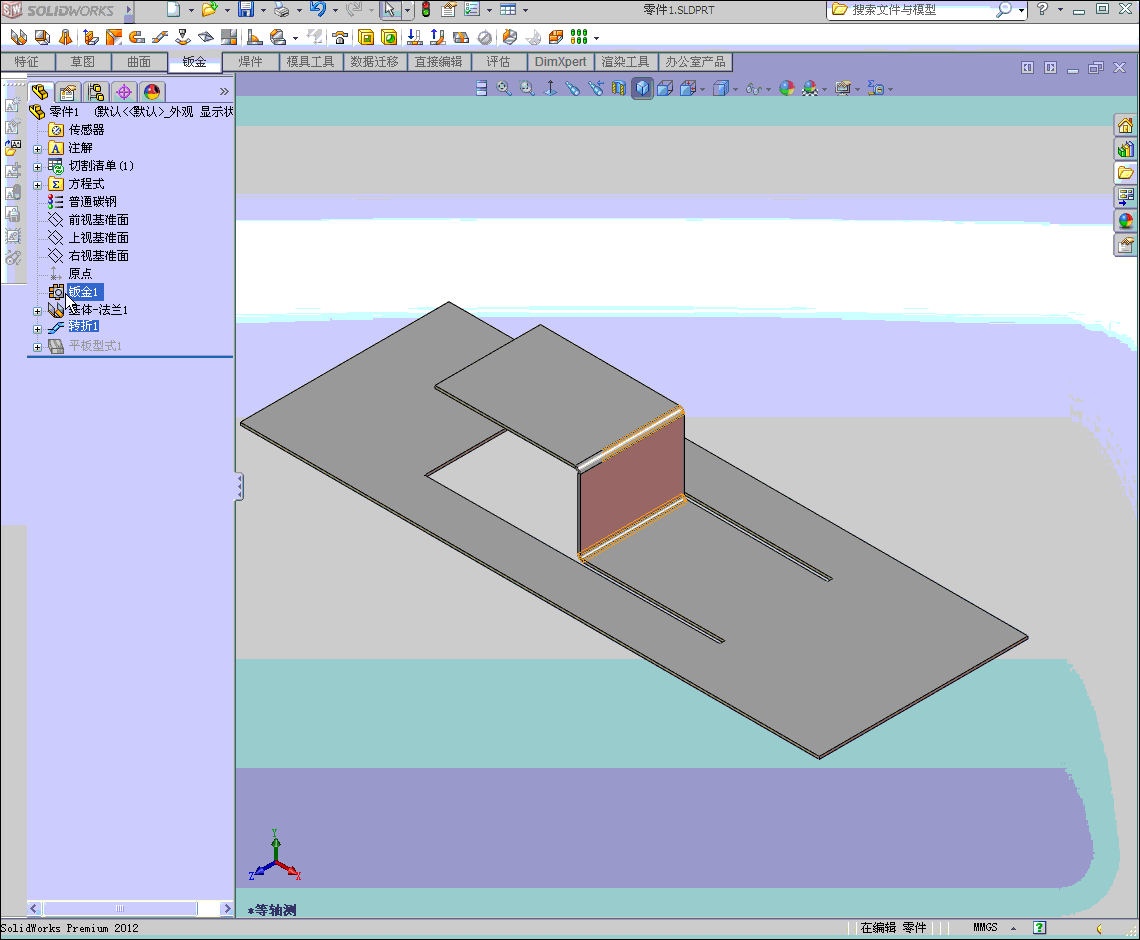Image resolution: width=1140 pixels, height=940 pixels.
Task: Toggle the Section View icon
Action: point(619,89)
